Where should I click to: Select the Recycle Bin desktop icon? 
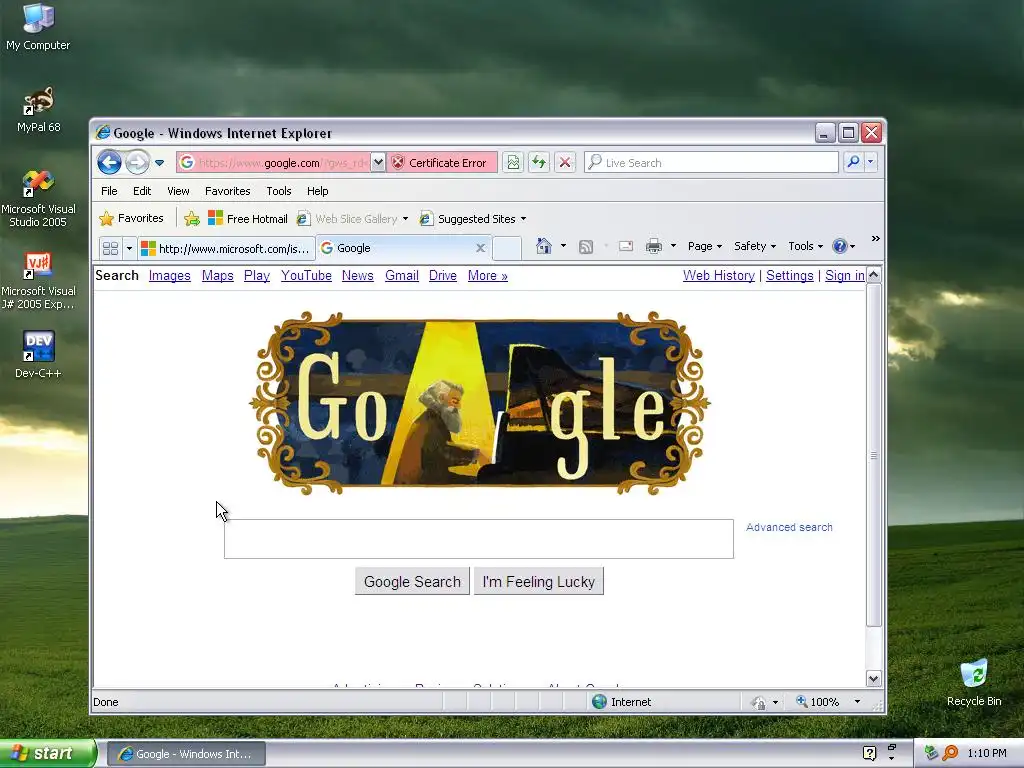[974, 682]
